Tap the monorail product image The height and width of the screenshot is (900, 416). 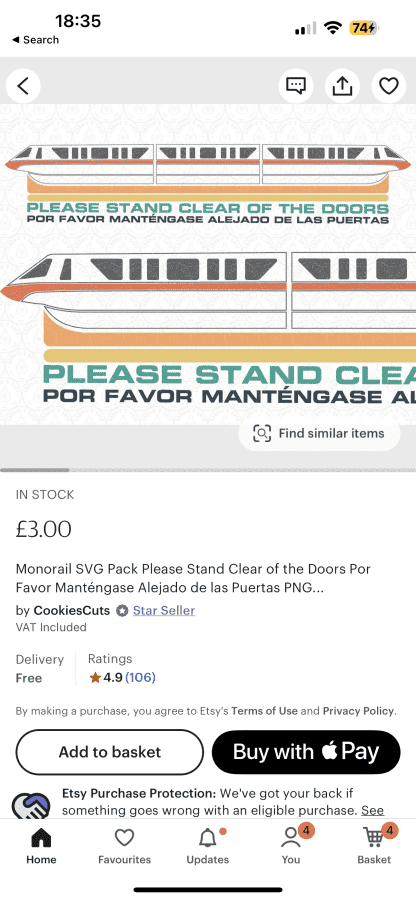pos(208,264)
